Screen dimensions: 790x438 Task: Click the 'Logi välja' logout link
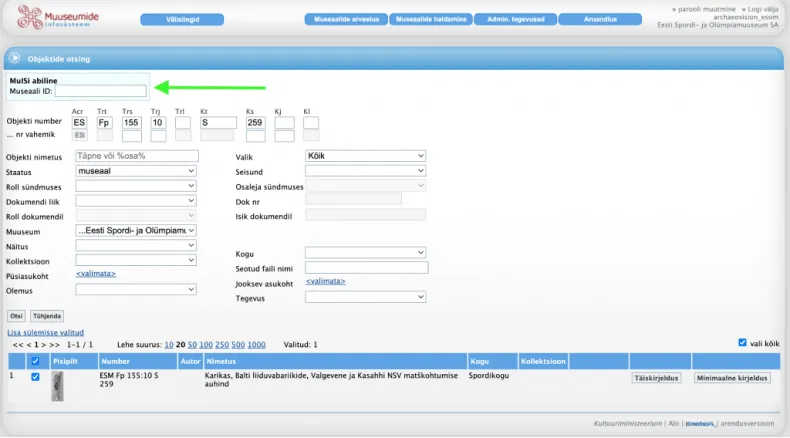point(757,8)
